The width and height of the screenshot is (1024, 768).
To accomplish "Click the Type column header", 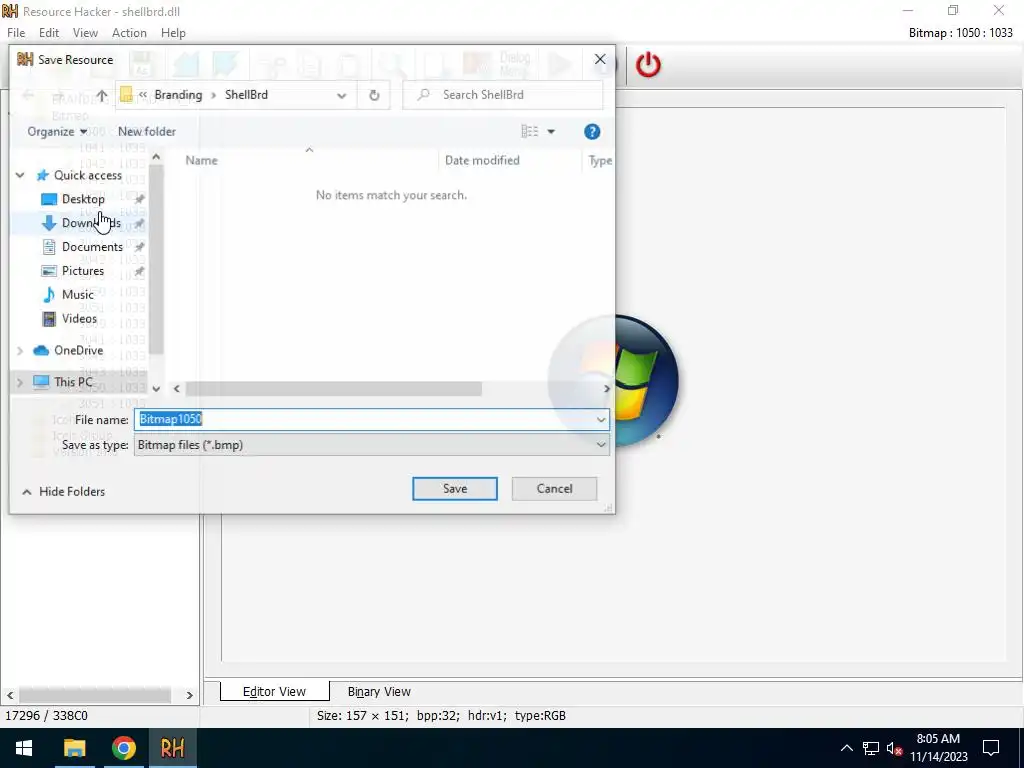I will tap(600, 161).
